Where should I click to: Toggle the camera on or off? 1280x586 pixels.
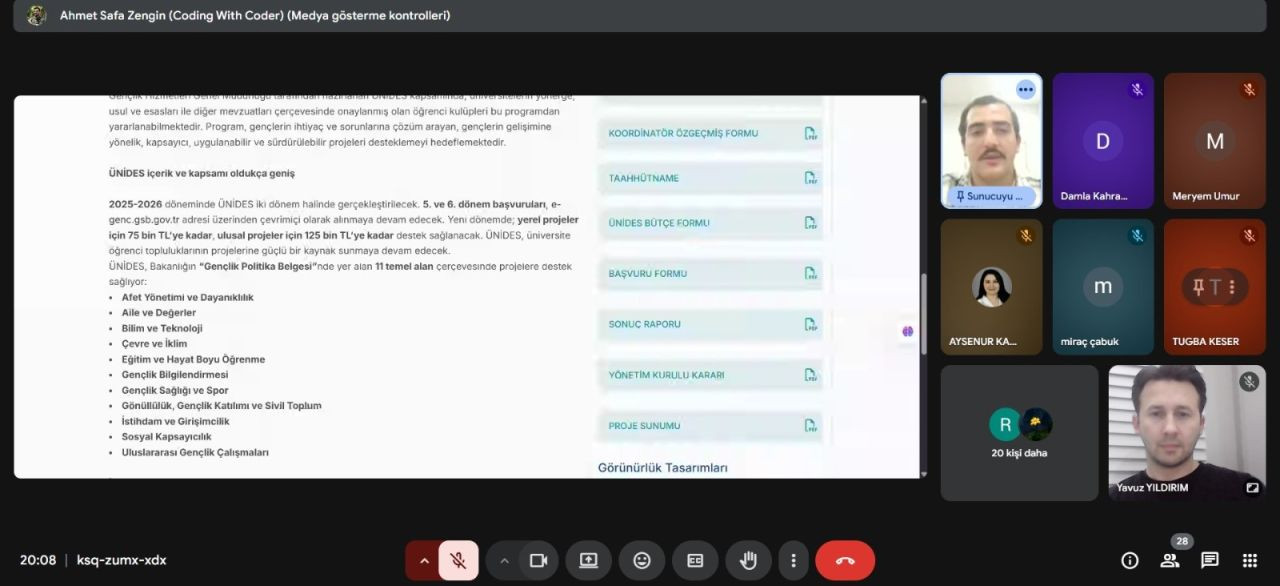point(538,561)
